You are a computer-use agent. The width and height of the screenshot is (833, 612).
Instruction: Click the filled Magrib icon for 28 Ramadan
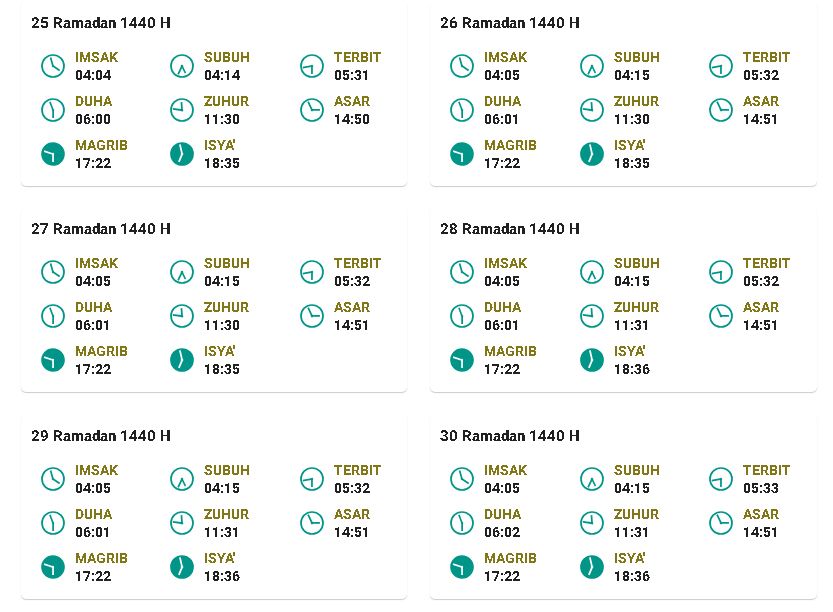click(x=462, y=361)
